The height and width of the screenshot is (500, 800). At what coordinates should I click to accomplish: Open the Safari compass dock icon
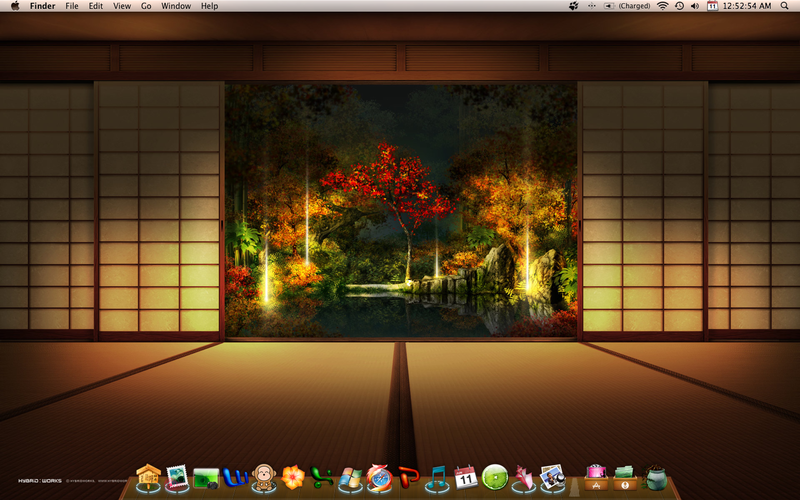point(380,478)
